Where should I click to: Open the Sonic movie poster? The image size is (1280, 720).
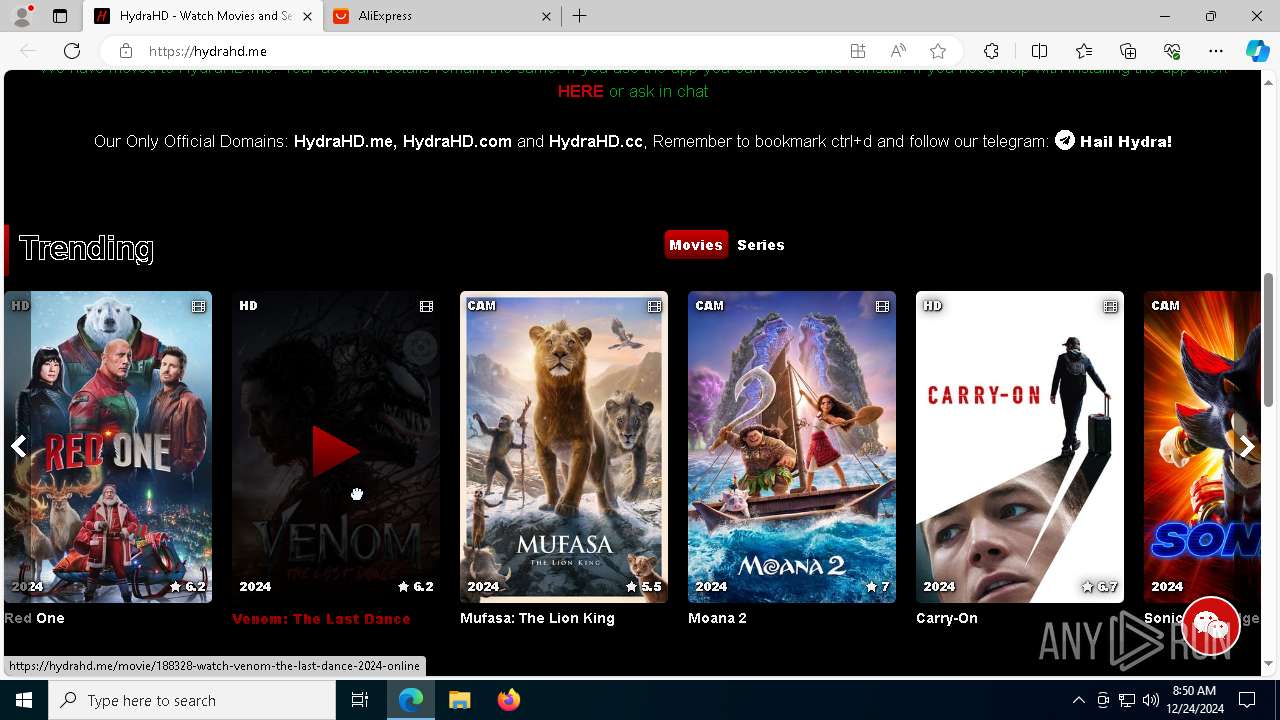pyautogui.click(x=1202, y=447)
